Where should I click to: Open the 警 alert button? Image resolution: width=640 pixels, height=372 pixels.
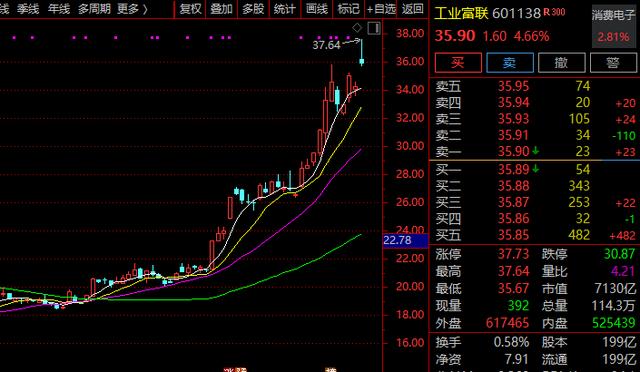(613, 62)
